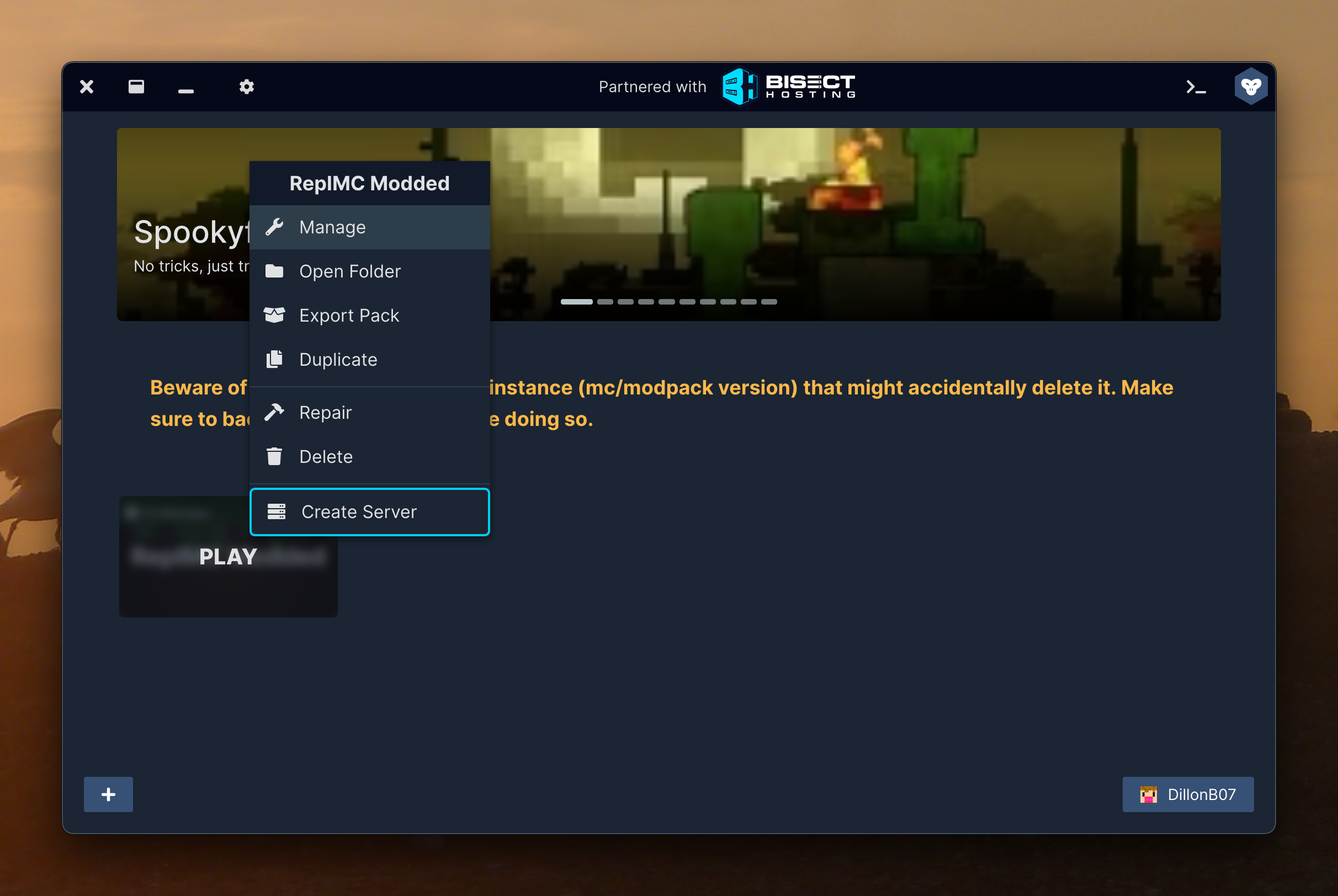Click the Export Pack folder icon
Viewport: 1338px width, 896px height.
[275, 314]
